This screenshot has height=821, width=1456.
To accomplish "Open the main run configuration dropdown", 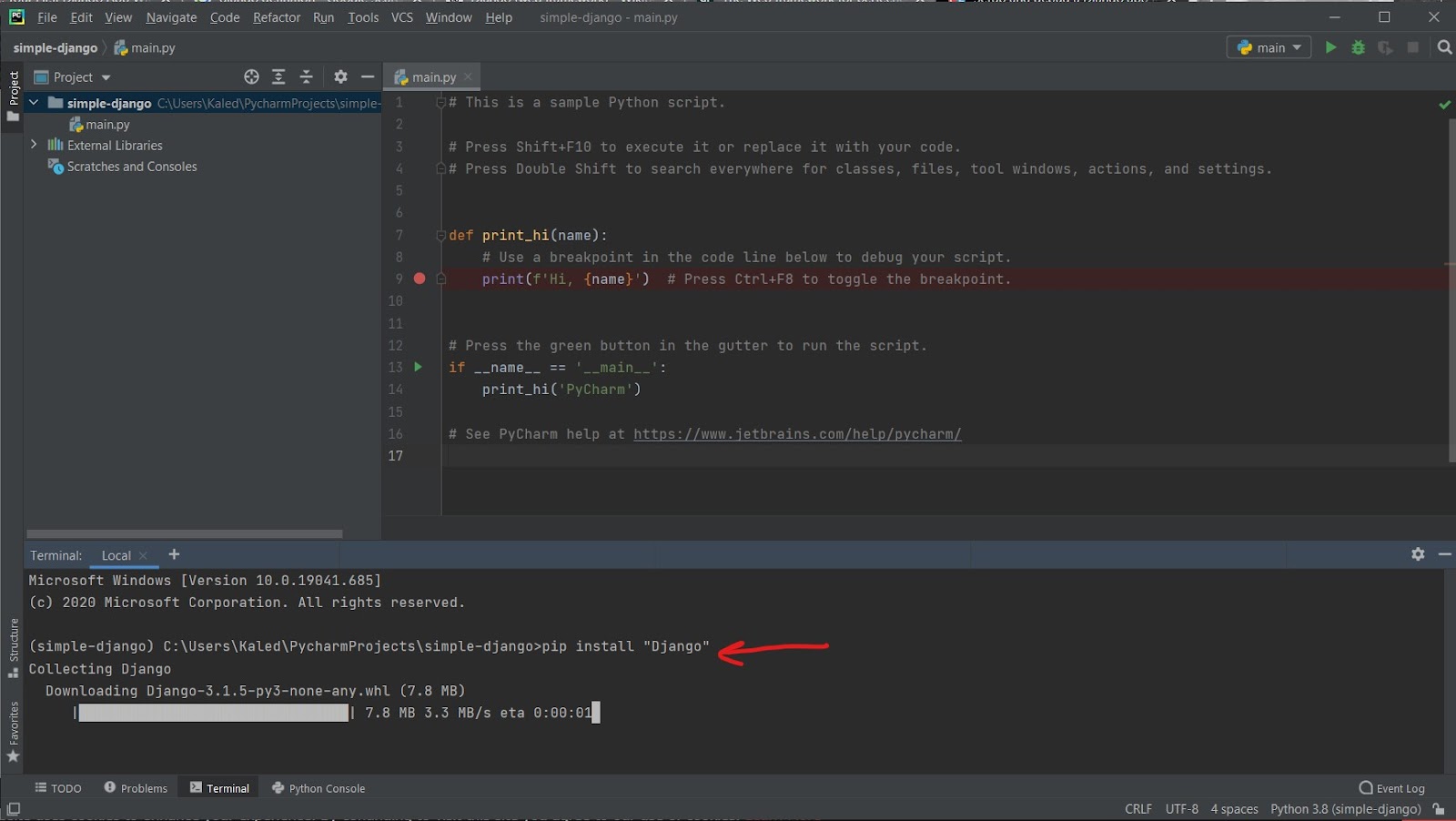I will (1269, 47).
